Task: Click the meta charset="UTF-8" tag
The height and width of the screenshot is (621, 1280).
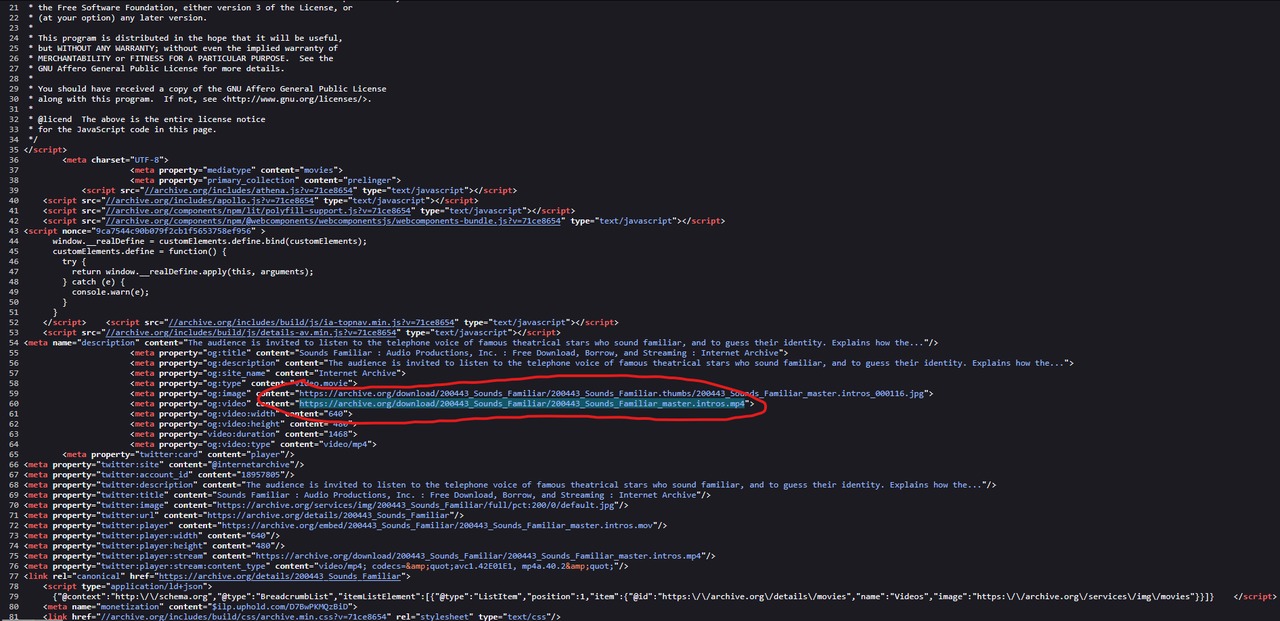Action: (x=115, y=160)
